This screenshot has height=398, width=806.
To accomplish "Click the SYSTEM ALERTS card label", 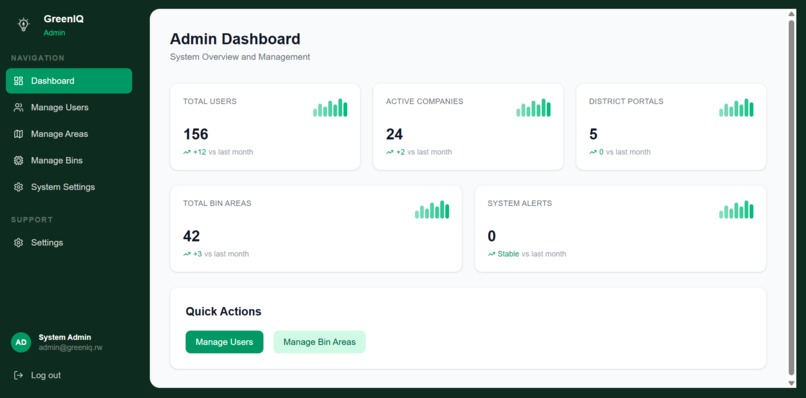I will 520,203.
